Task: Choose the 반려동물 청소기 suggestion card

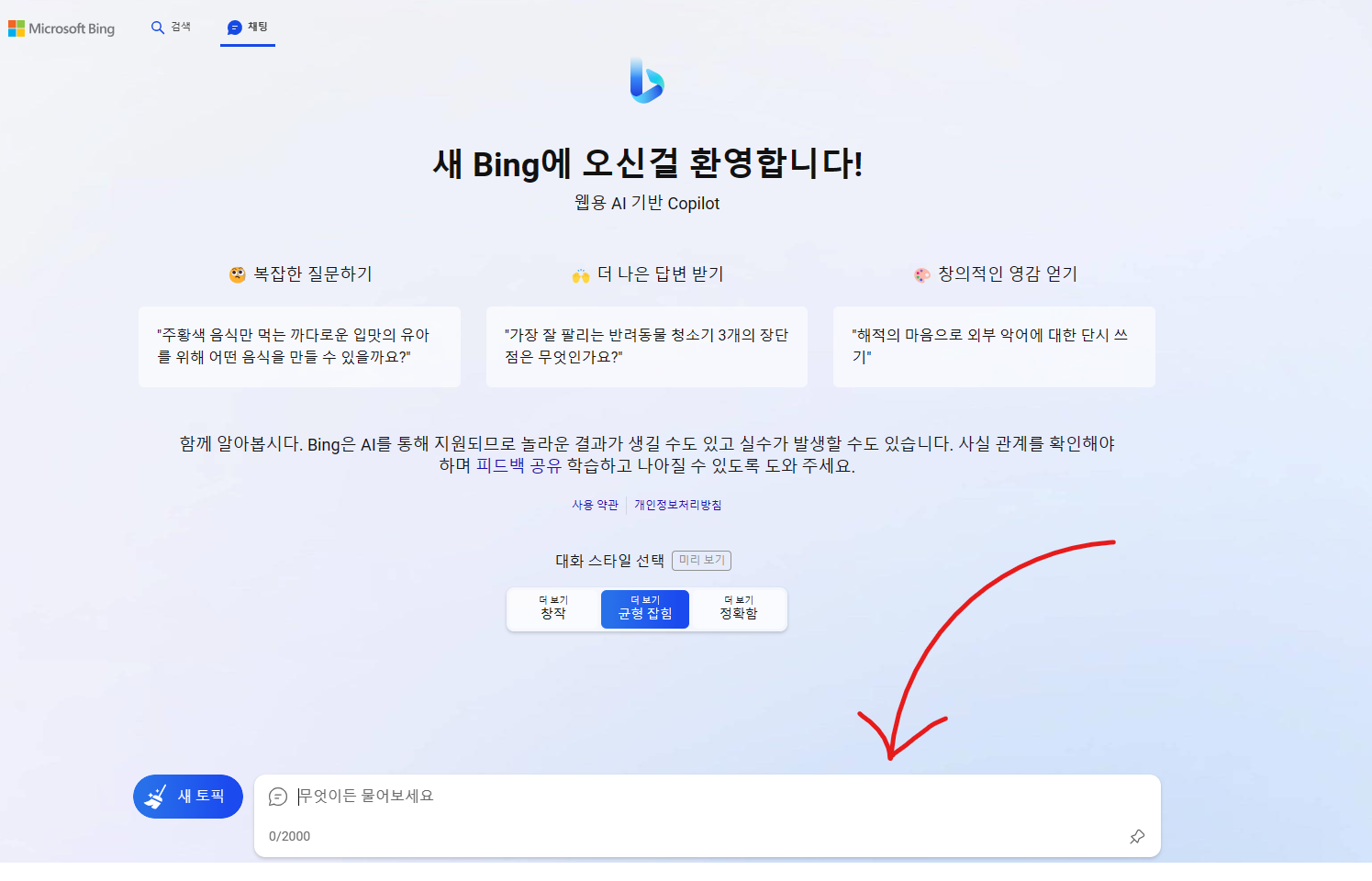Action: pyautogui.click(x=647, y=347)
